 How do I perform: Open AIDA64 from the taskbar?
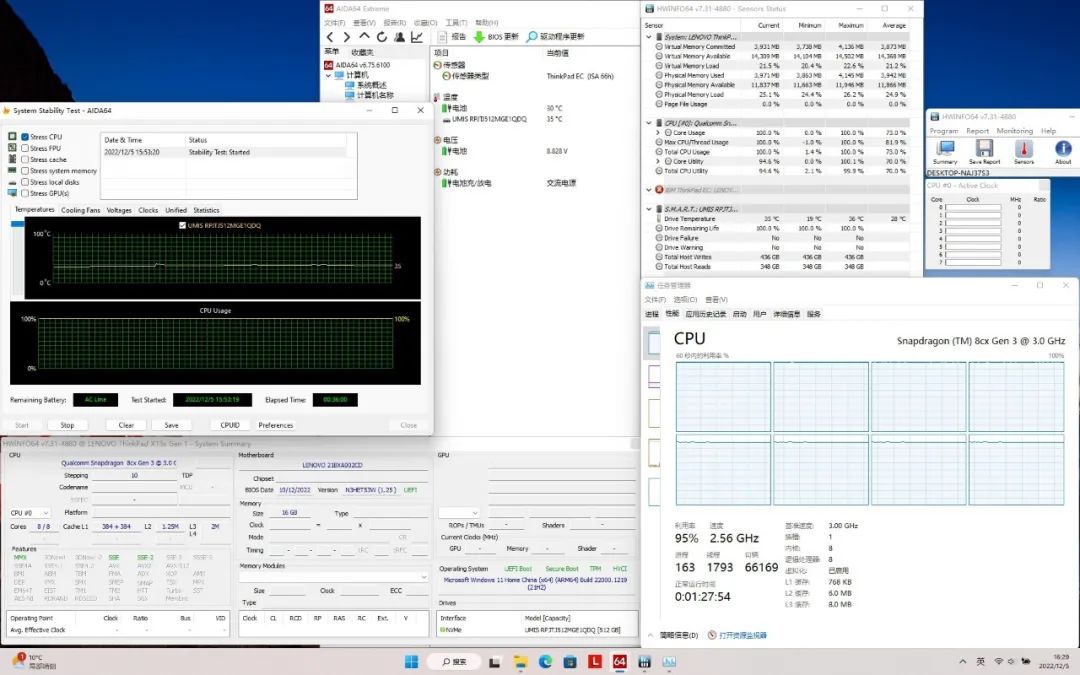[x=619, y=662]
